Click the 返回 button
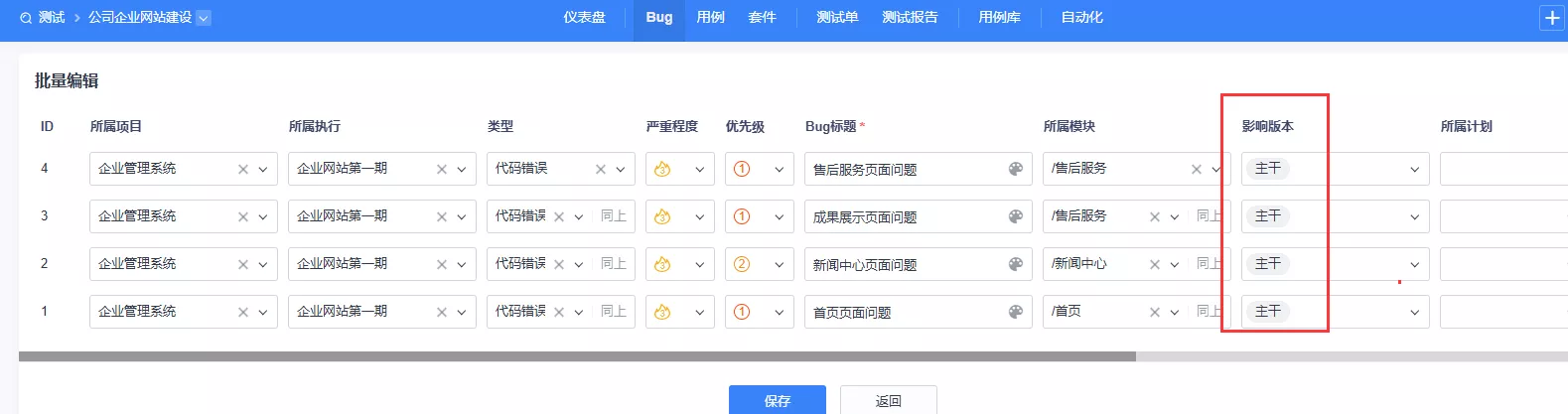Screen dimensions: 1568x414 [x=889, y=400]
